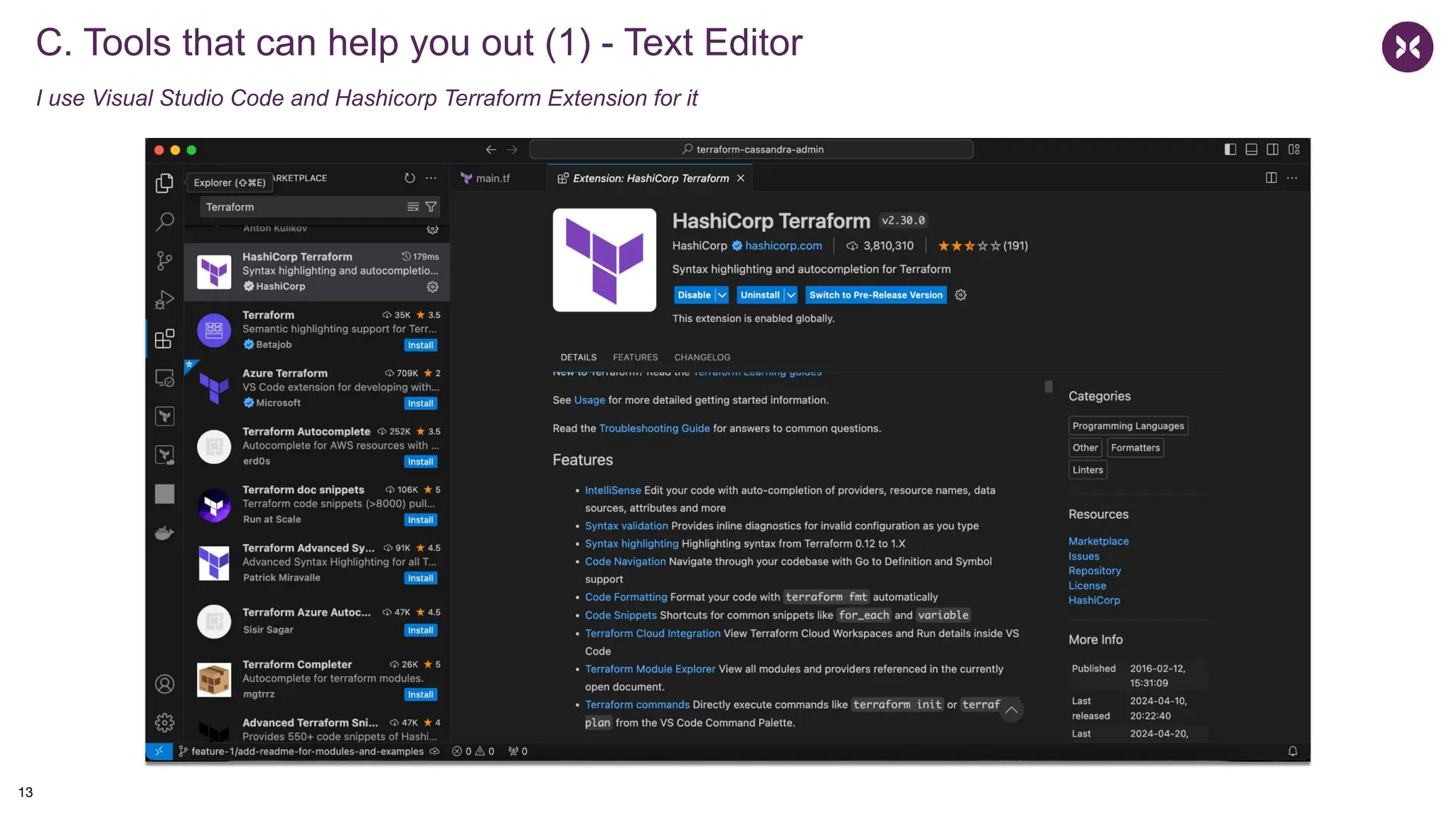
Task: Expand the Uninstall dropdown arrow
Action: (x=791, y=295)
